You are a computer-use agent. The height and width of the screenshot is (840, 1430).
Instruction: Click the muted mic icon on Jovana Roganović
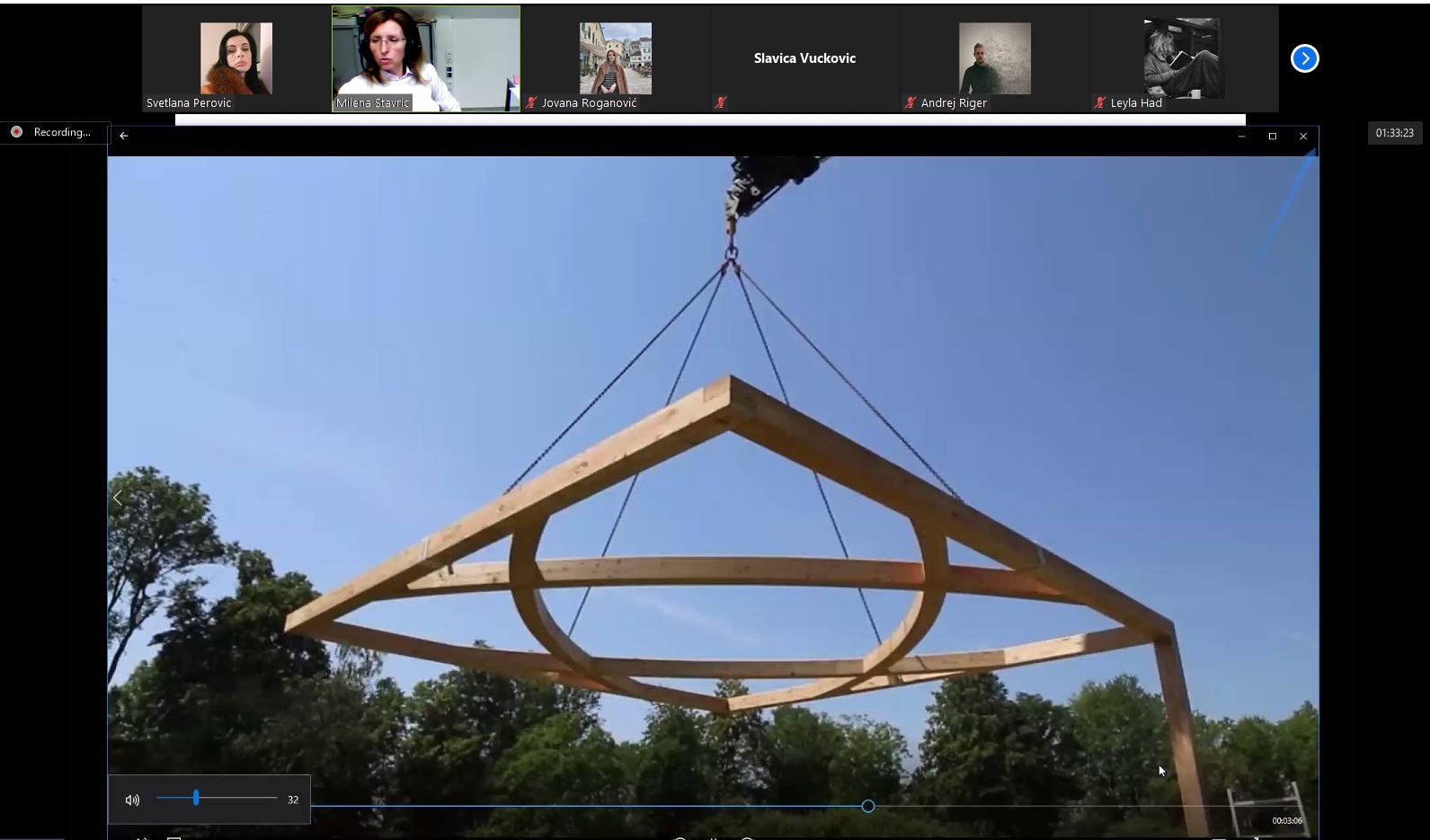[x=531, y=102]
